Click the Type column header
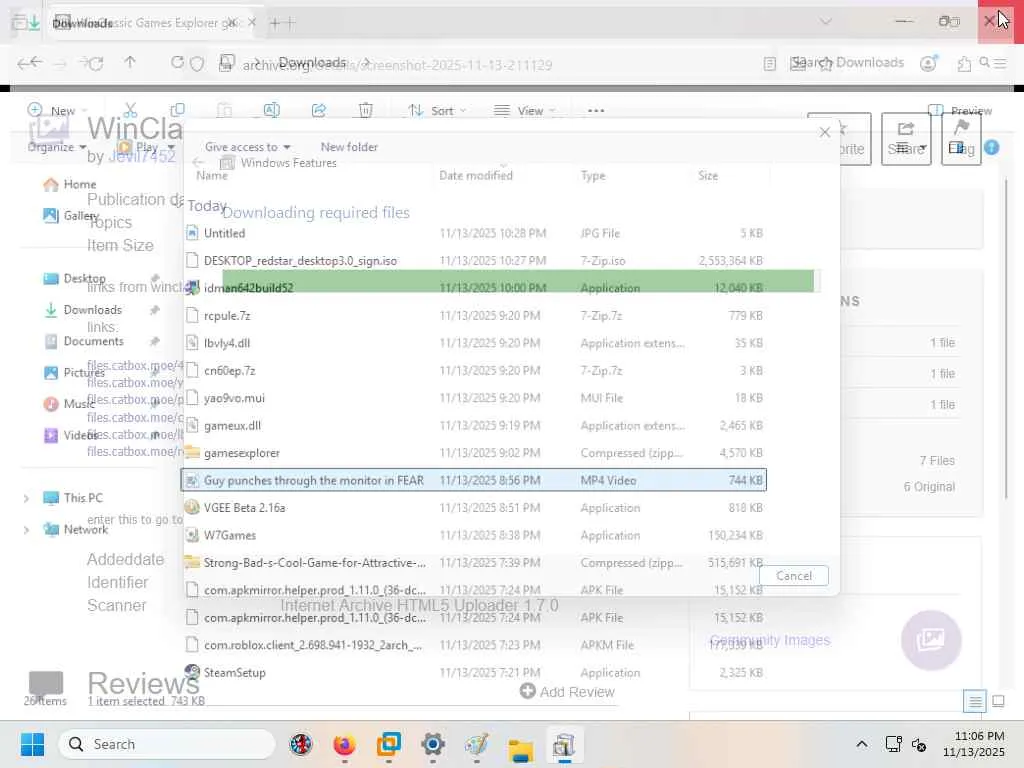 coord(592,175)
